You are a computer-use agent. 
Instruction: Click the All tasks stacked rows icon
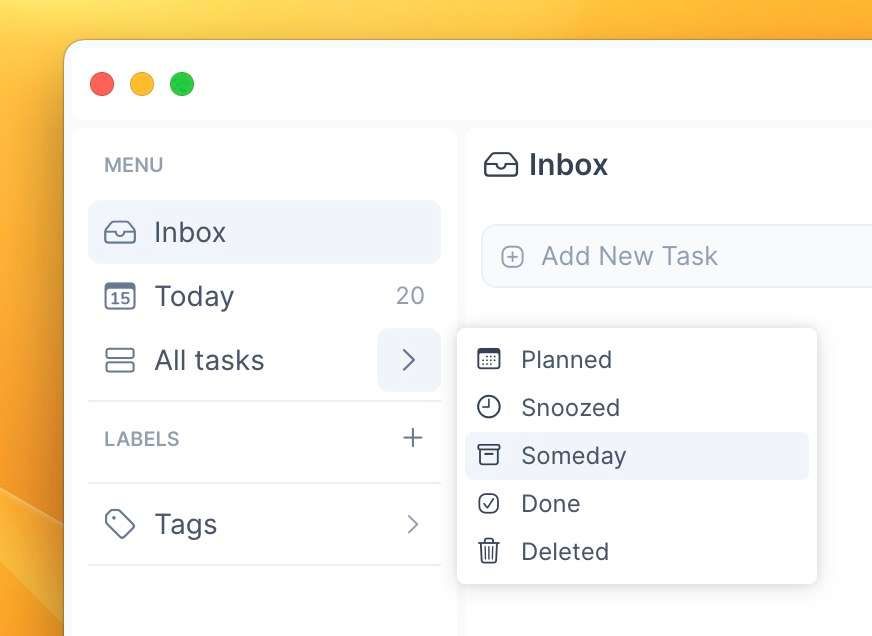120,360
